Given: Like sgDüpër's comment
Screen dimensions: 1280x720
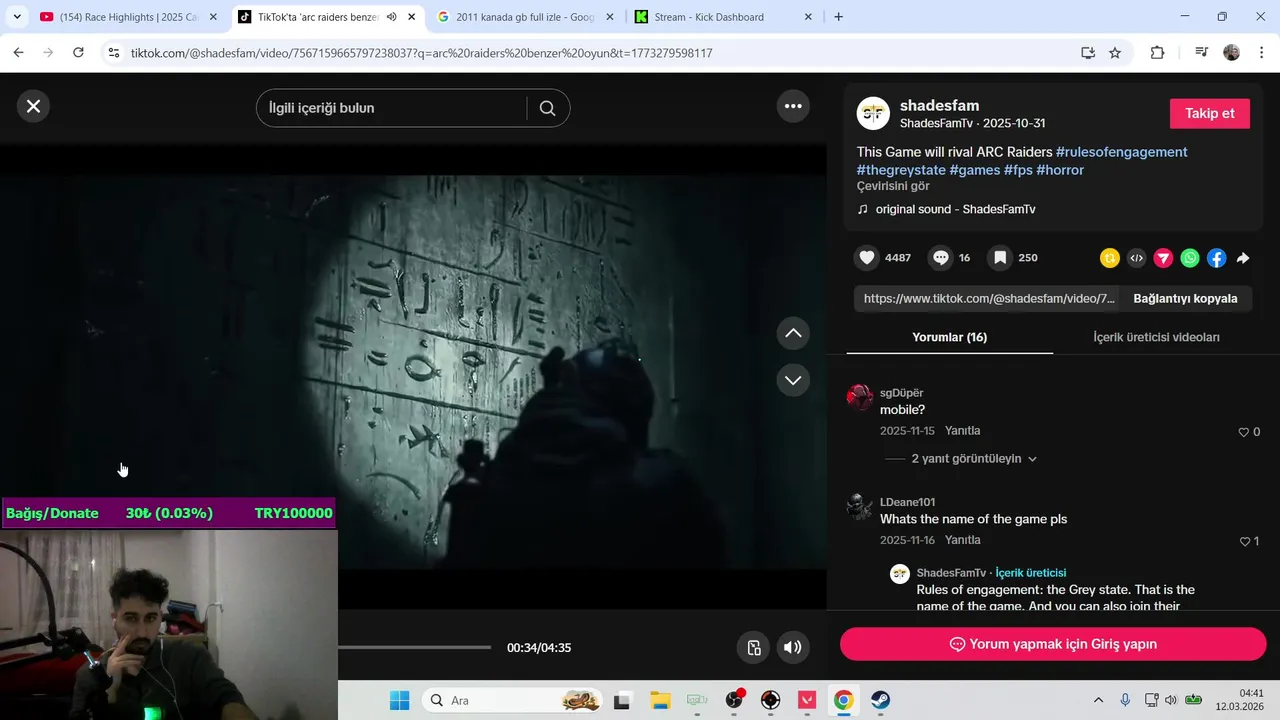Looking at the screenshot, I should (1244, 432).
